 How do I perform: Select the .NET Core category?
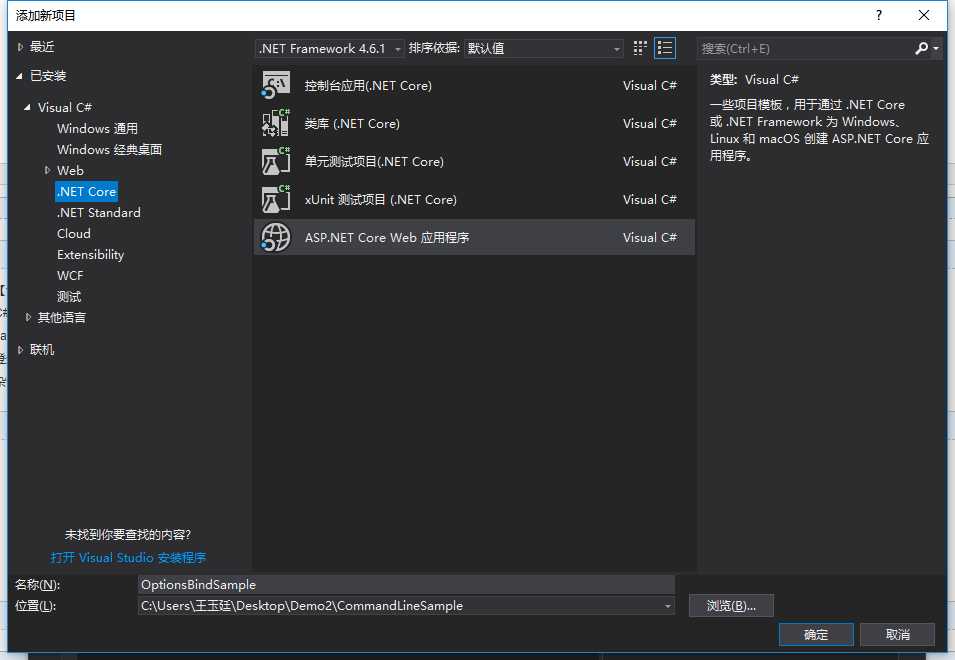86,191
